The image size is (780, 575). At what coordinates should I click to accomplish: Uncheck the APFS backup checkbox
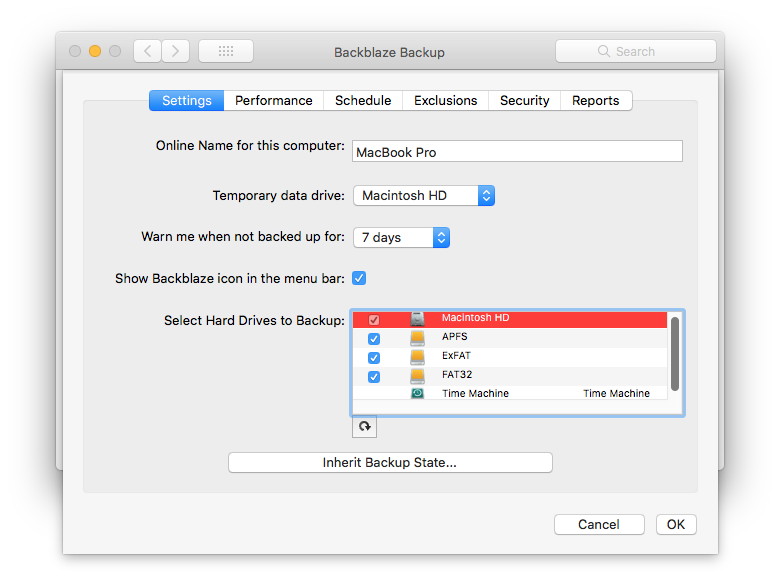(x=374, y=339)
